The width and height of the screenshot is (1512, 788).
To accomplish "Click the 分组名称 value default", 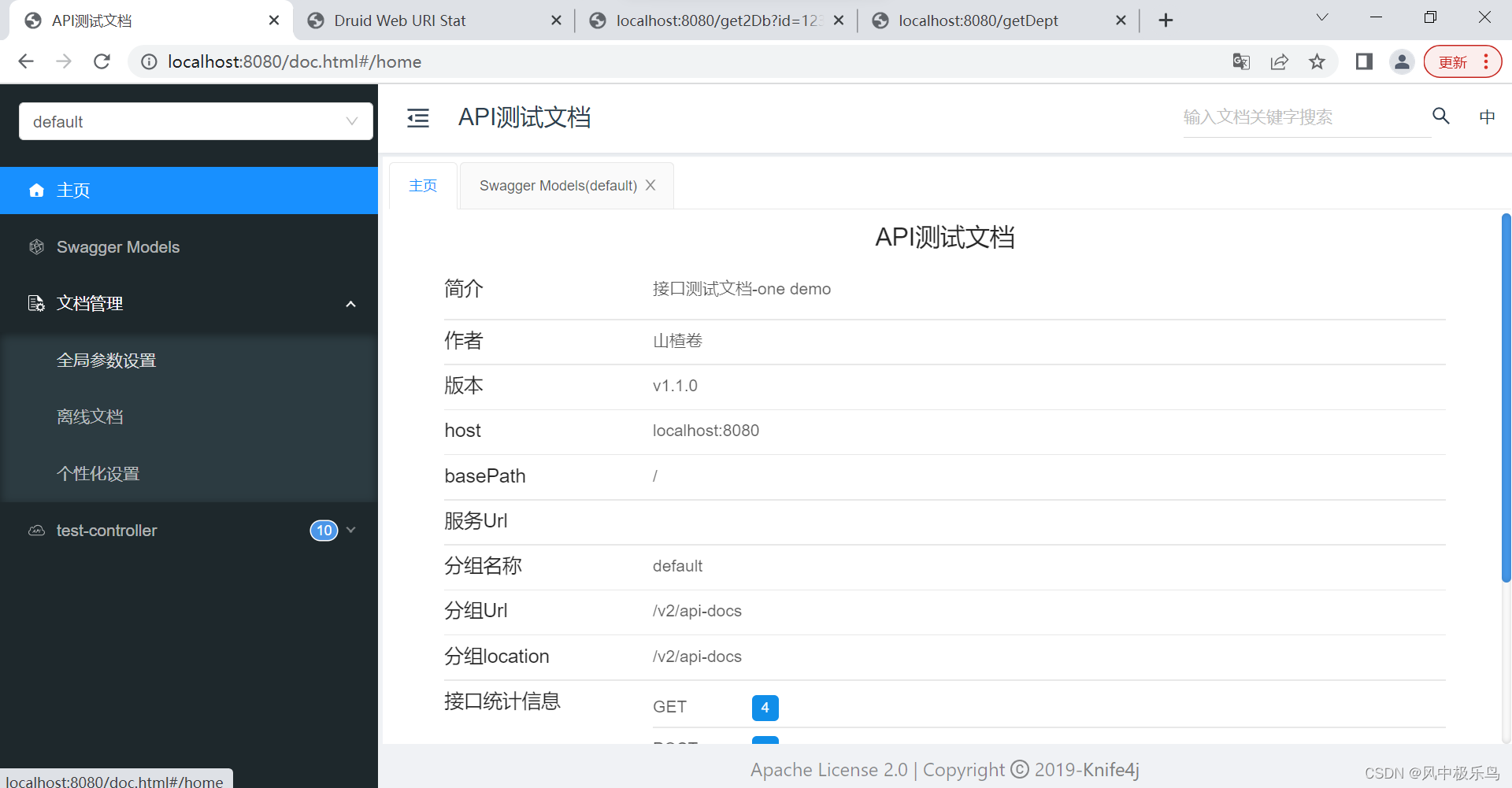I will [x=677, y=566].
